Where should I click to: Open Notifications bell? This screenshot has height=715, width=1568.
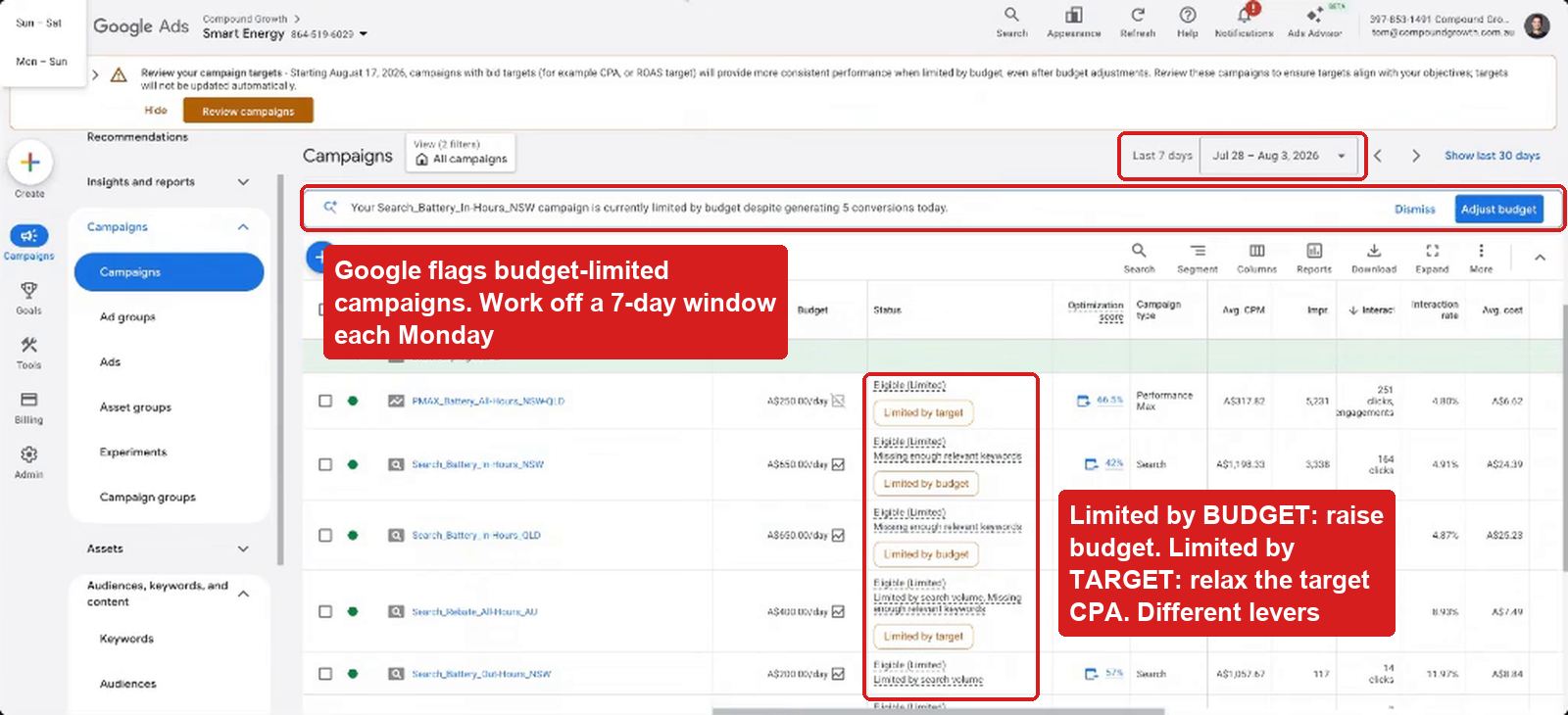[x=1244, y=22]
